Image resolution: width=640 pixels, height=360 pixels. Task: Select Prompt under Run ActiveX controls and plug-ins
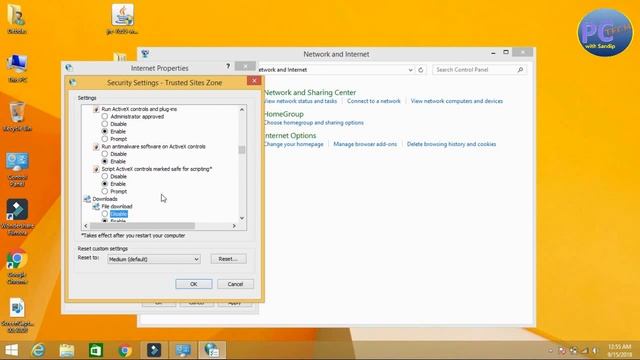click(x=105, y=139)
